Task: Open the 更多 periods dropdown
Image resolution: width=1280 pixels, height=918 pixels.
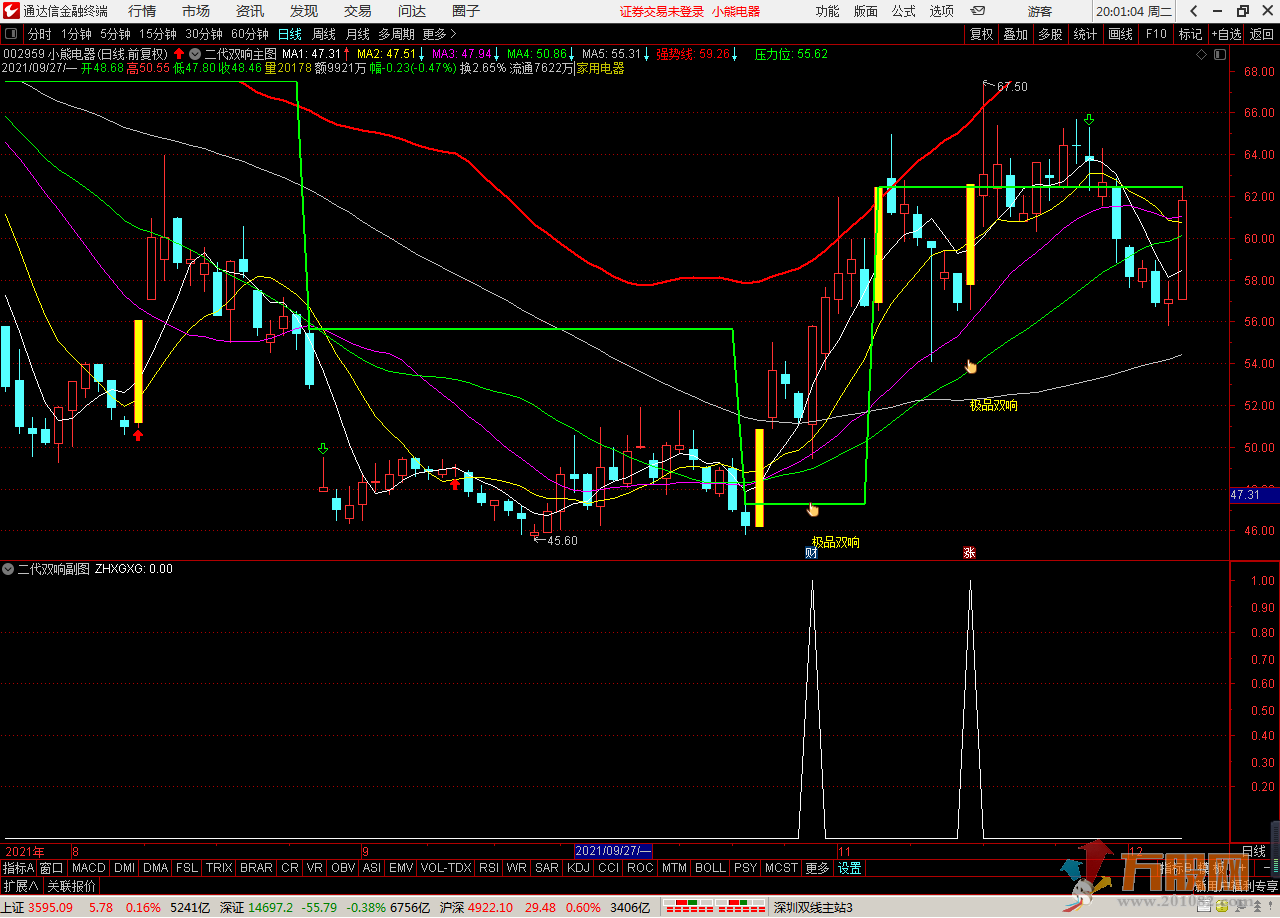Action: (439, 34)
